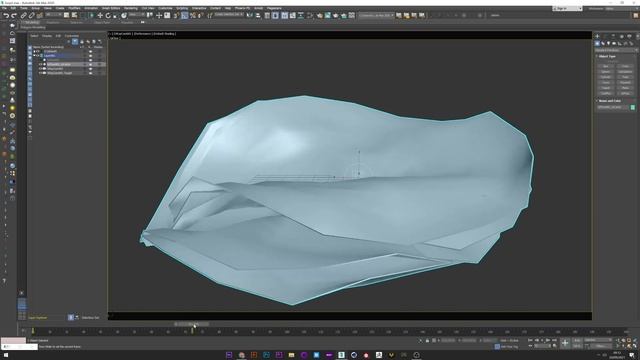Toggle 3D Snaps in main toolbar
640x360 pixels.
[176, 16]
